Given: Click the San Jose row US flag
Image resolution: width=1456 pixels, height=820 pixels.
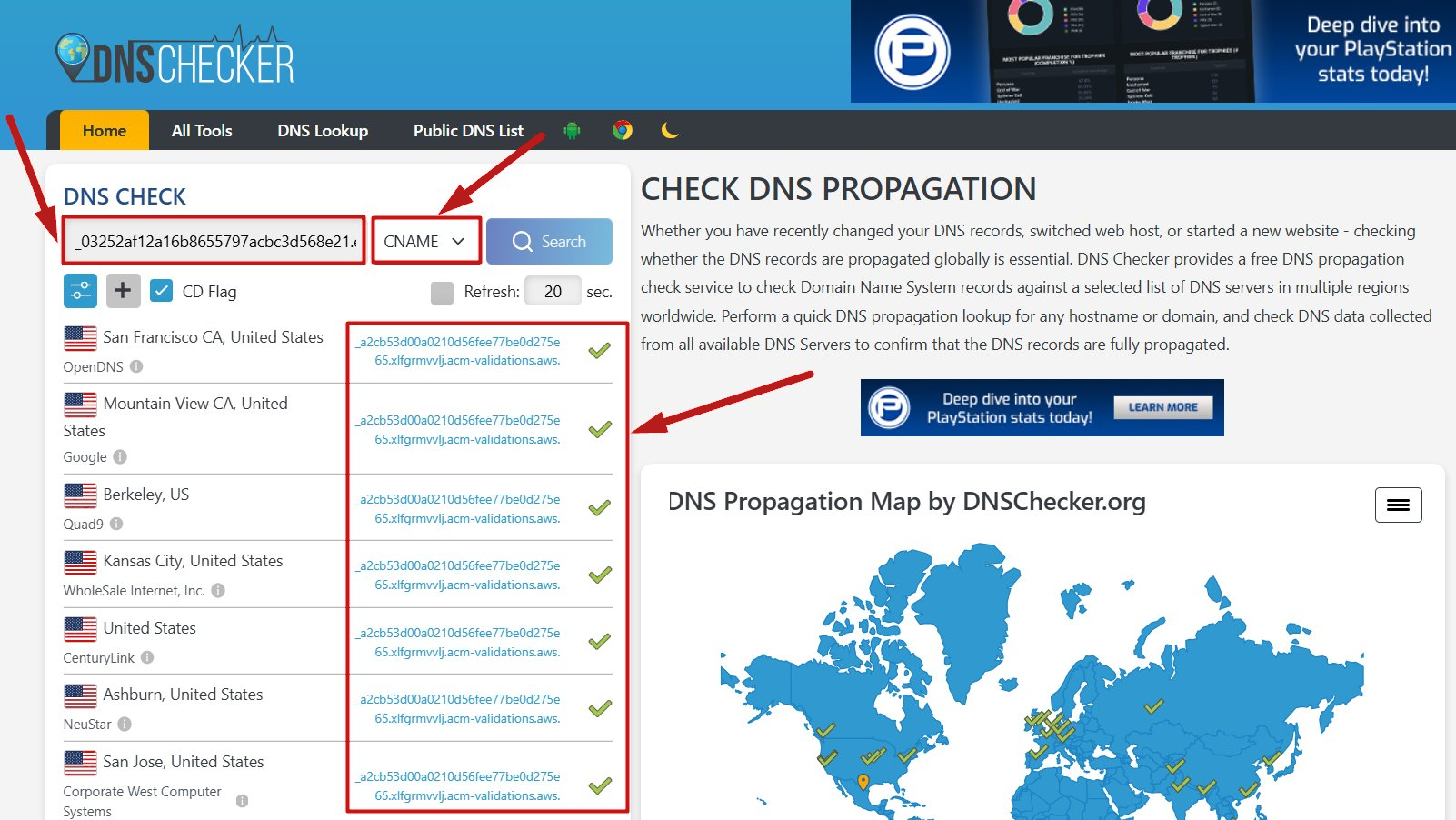Looking at the screenshot, I should tap(80, 762).
